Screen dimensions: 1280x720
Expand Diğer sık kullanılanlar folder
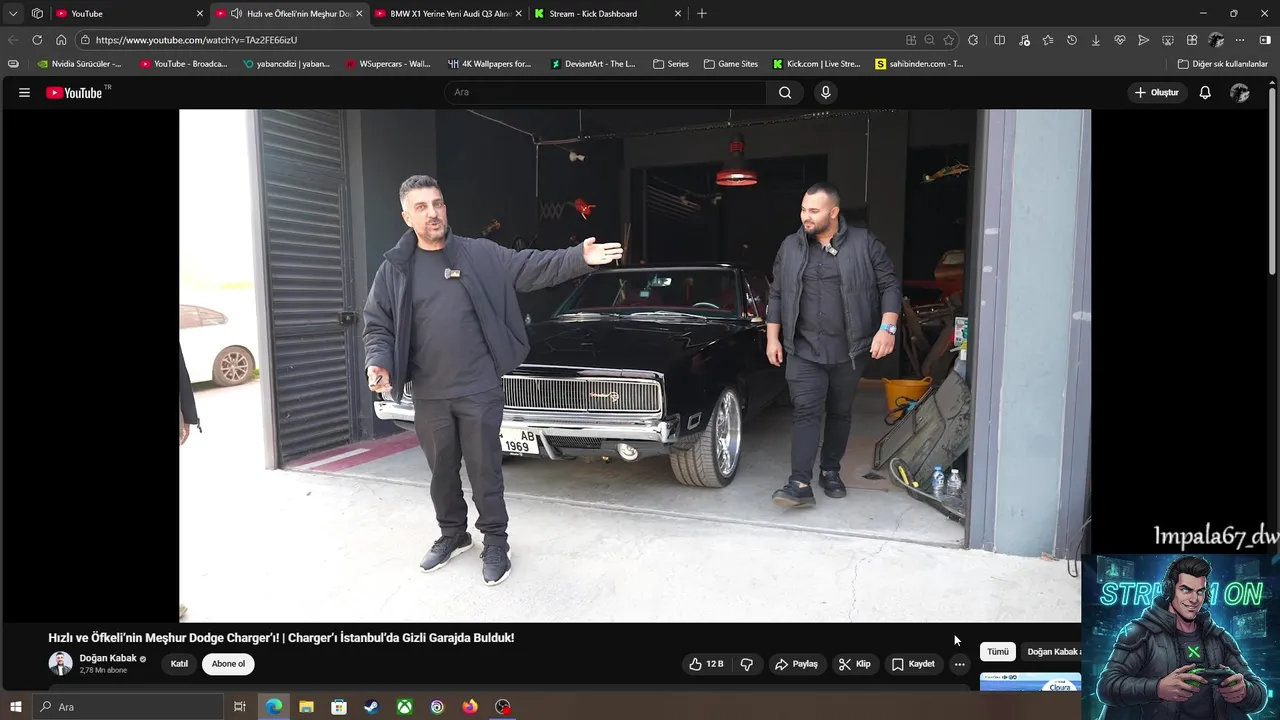coord(1223,64)
